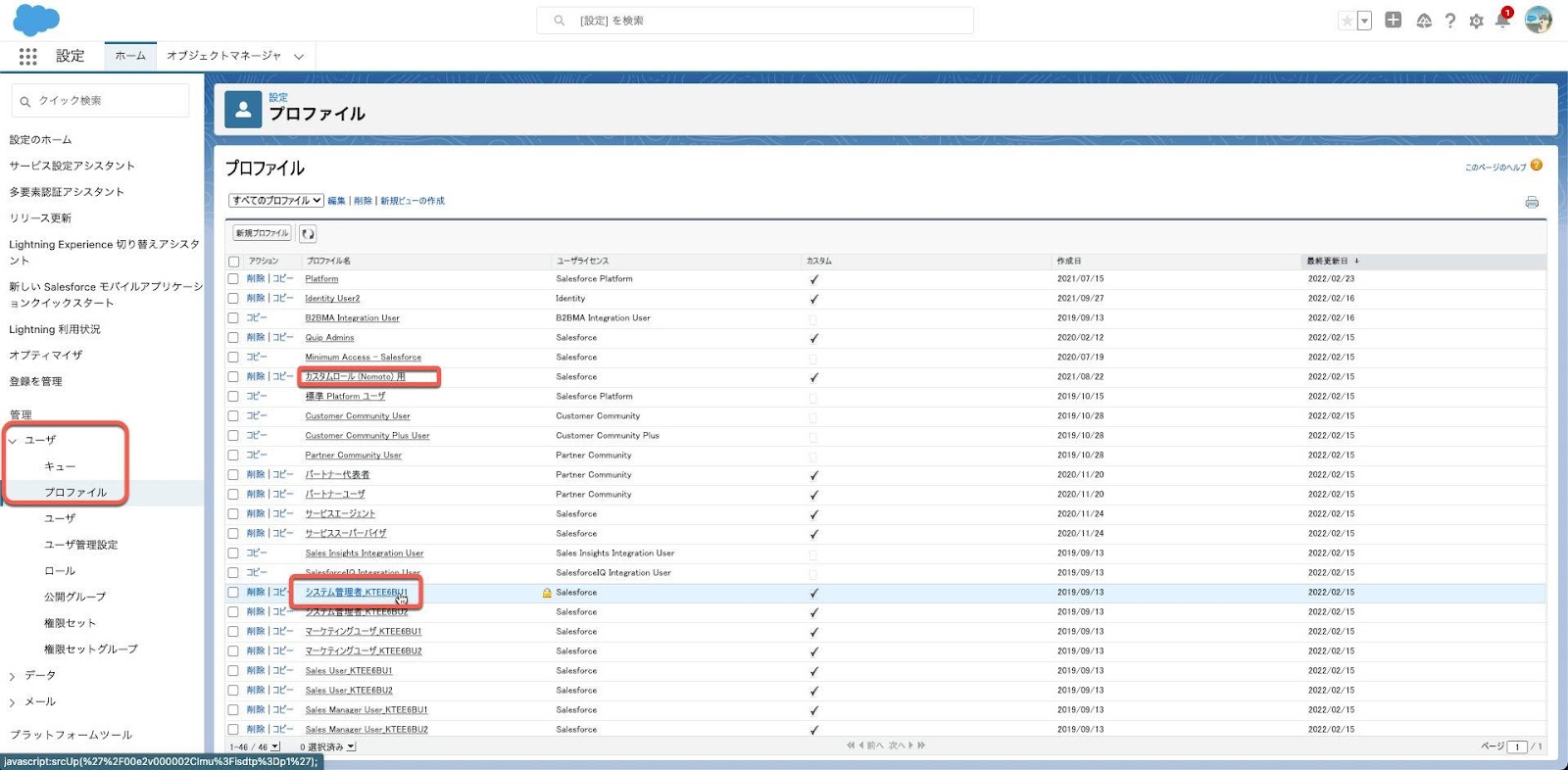Open 設定のホーム in the sidebar
The width and height of the screenshot is (1568, 770).
click(40, 140)
